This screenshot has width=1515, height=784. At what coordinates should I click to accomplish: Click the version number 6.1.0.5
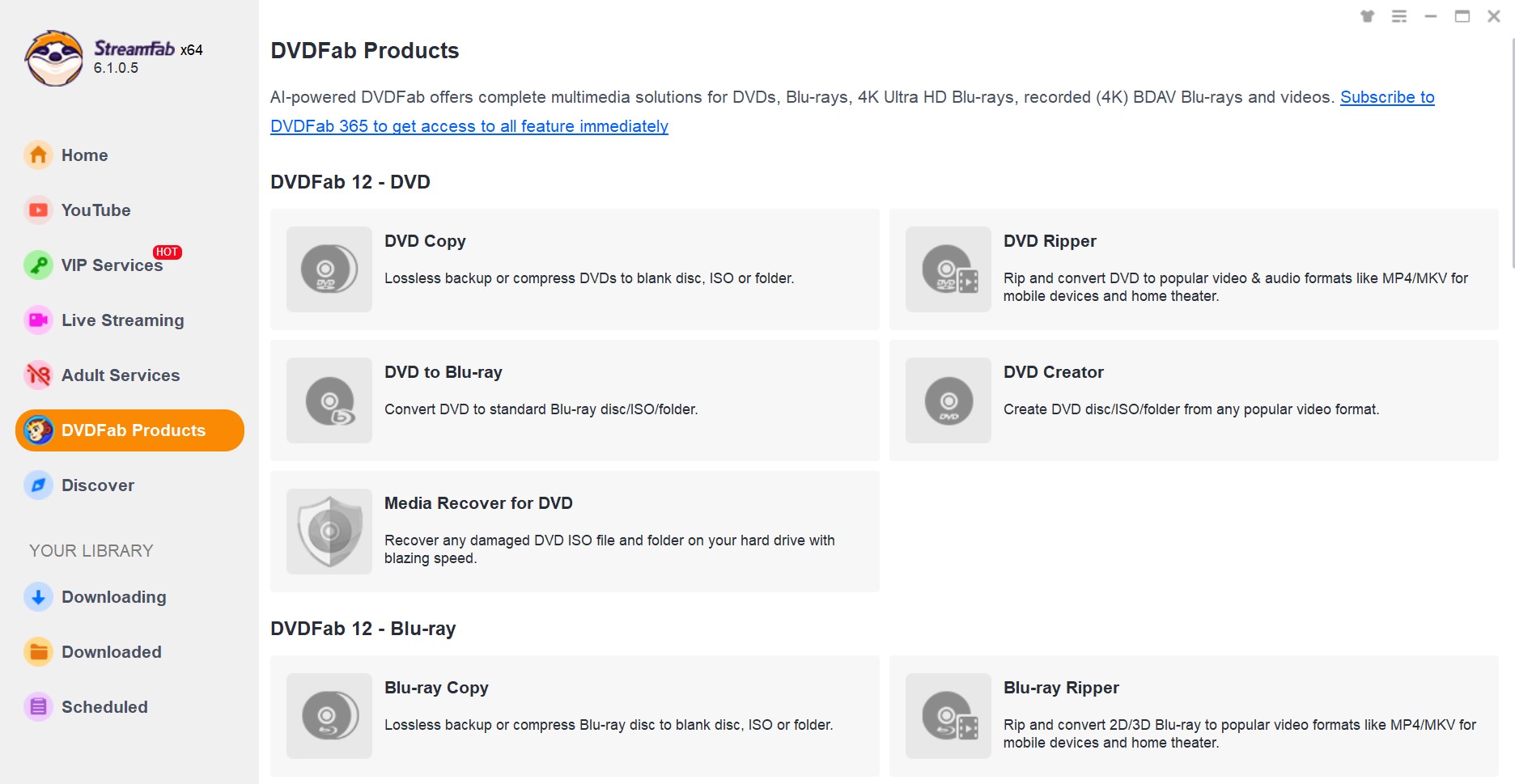(x=116, y=68)
